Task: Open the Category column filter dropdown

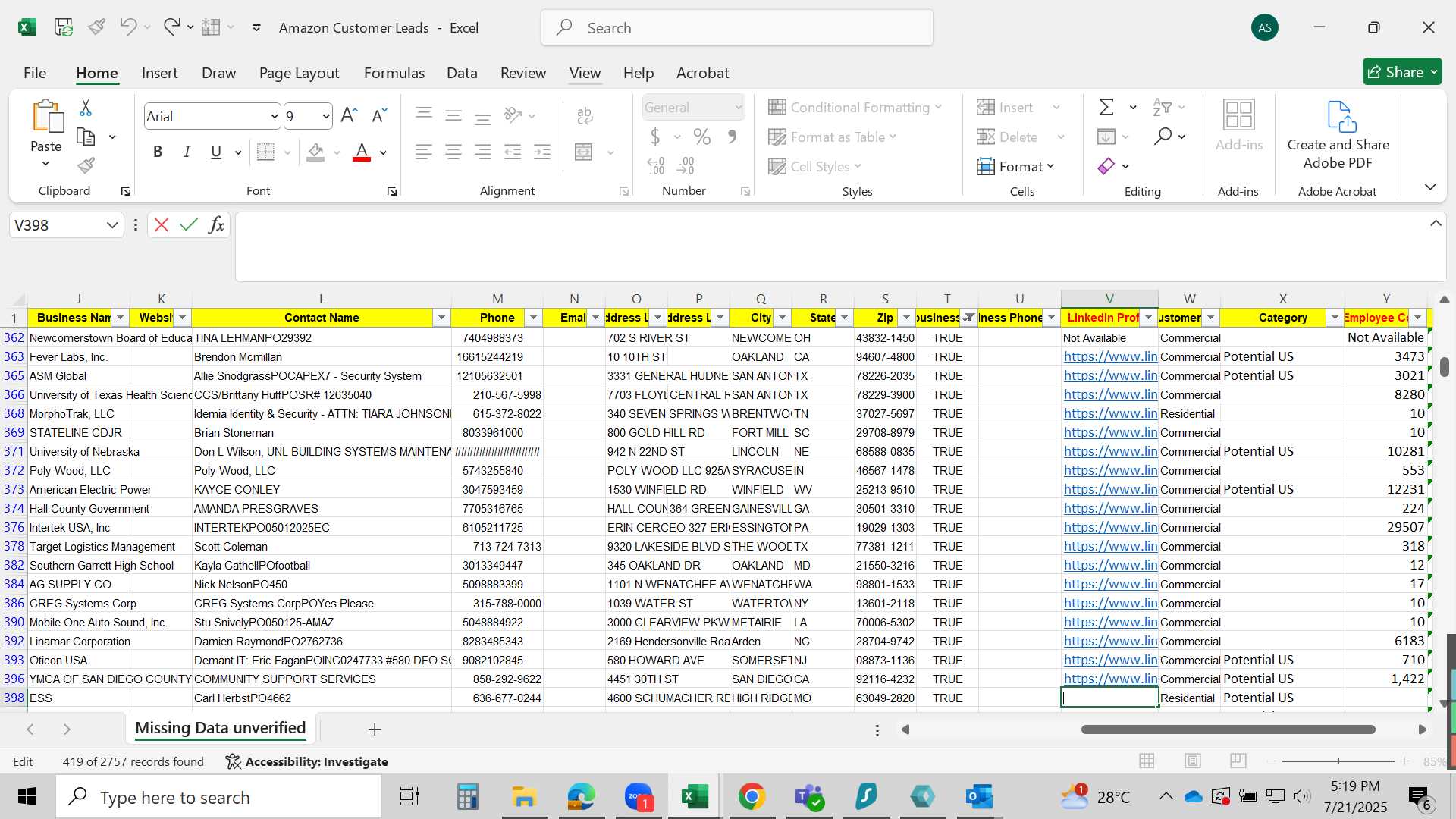Action: point(1335,318)
